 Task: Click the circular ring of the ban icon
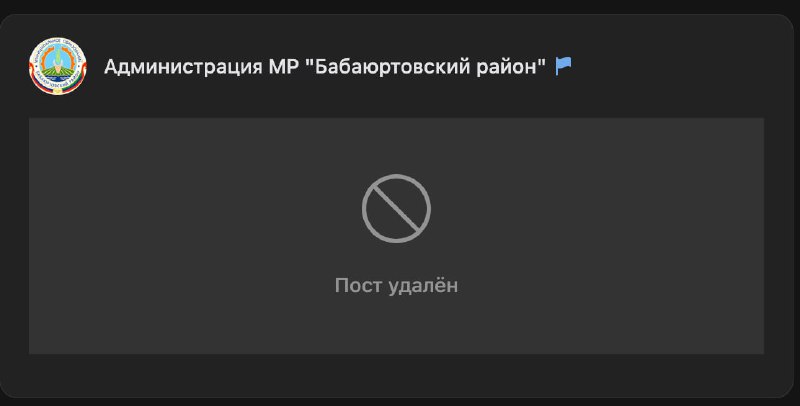tap(396, 177)
